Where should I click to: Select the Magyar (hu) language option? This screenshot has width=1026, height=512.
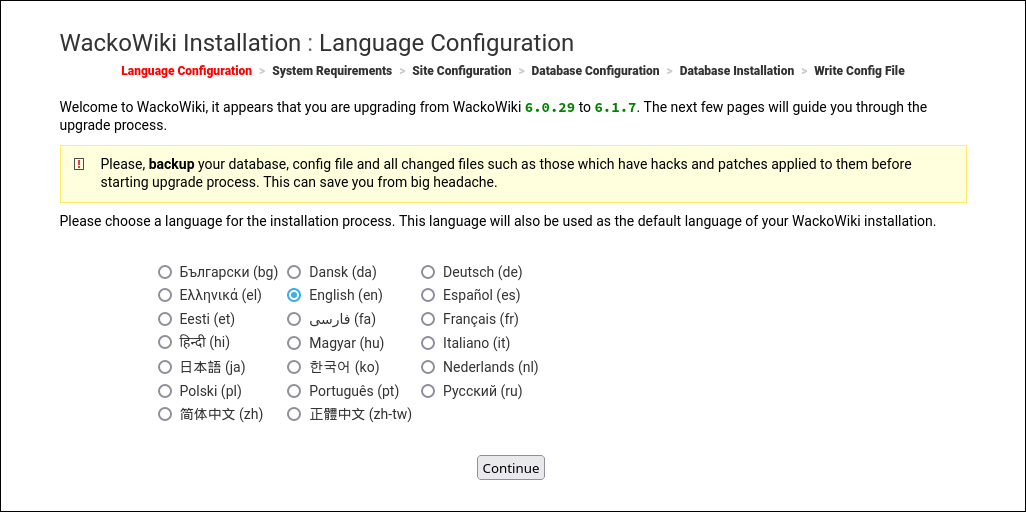(x=294, y=343)
